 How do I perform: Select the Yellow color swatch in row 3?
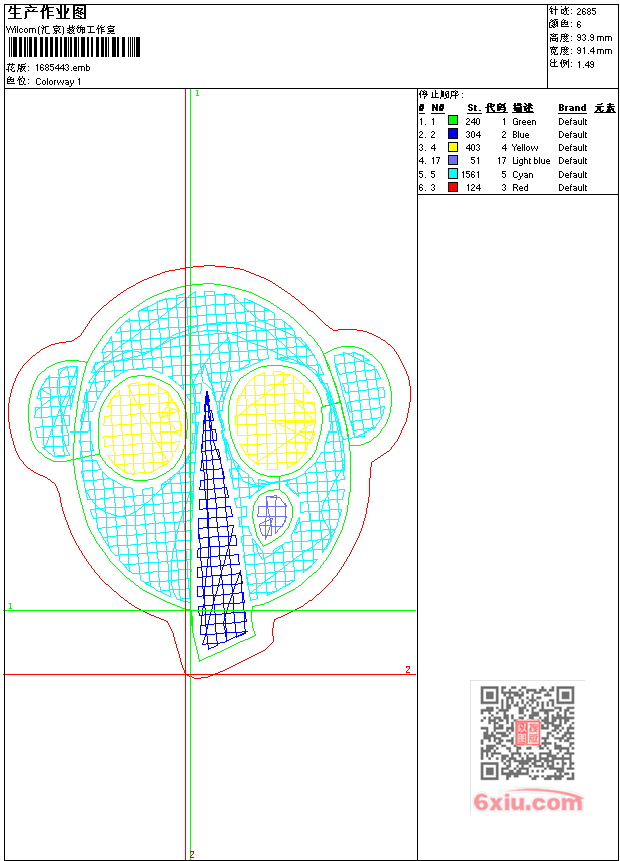pos(453,147)
